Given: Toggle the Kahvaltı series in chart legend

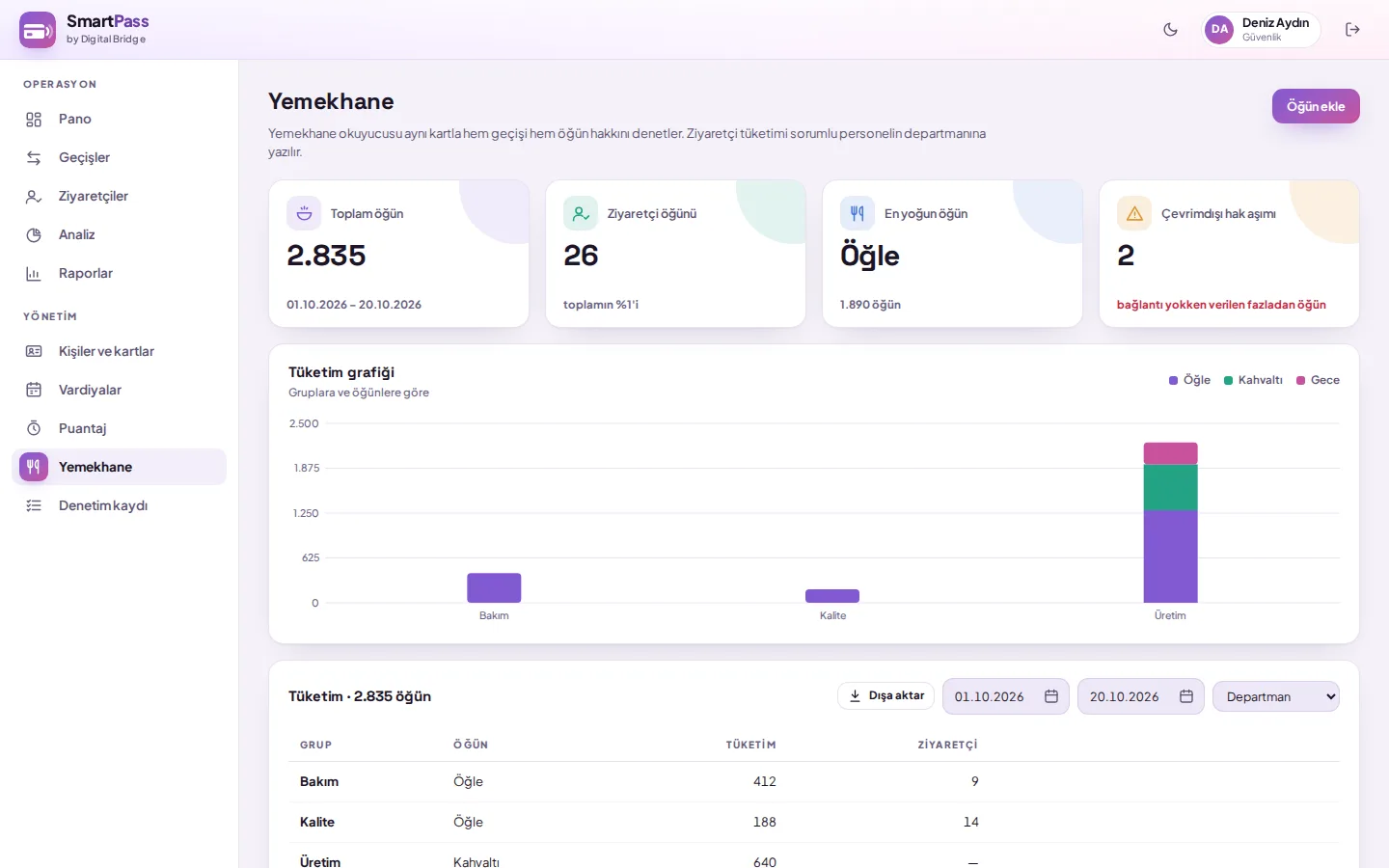Looking at the screenshot, I should 1253,380.
